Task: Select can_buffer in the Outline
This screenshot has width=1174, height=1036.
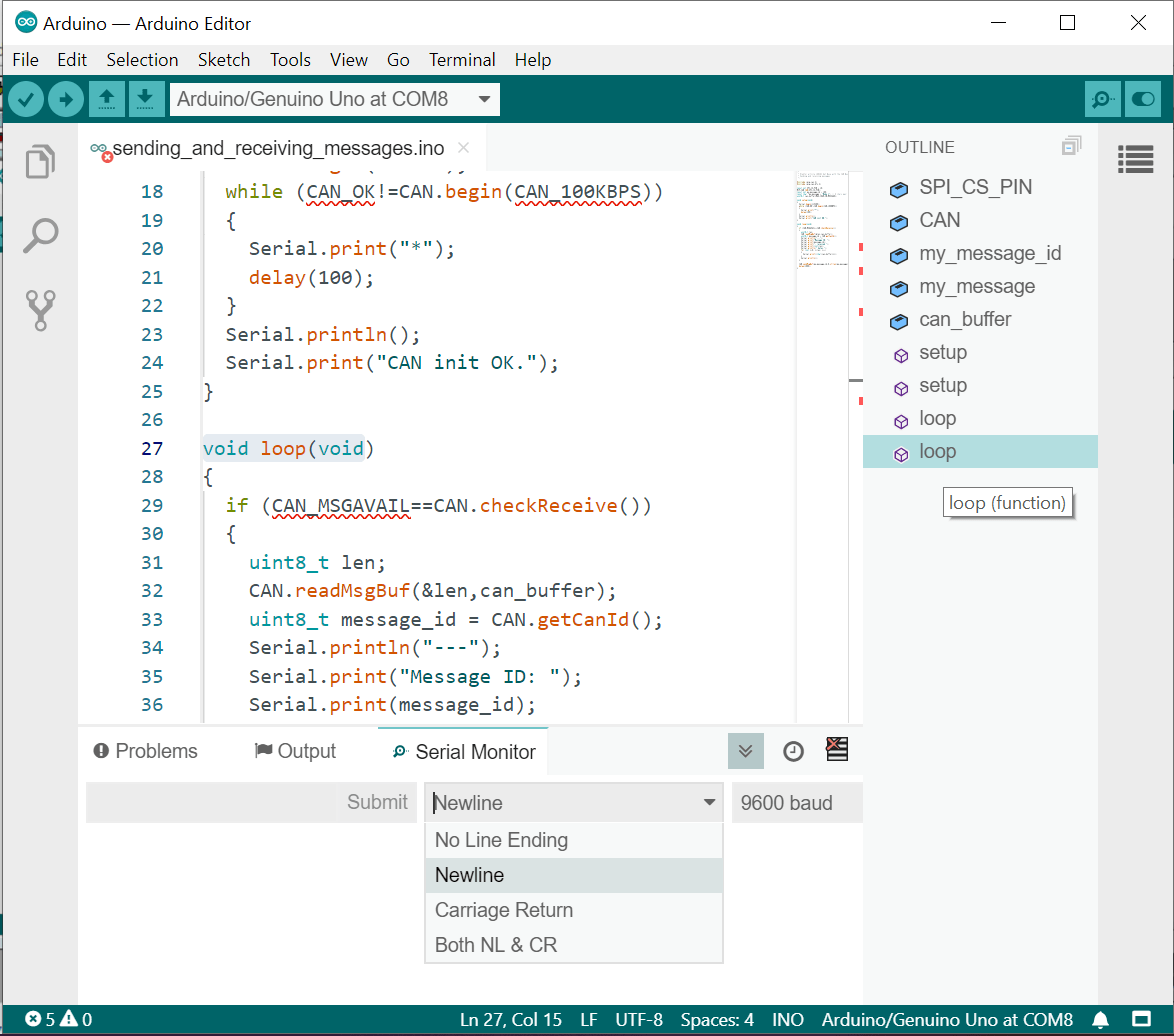Action: coord(980,319)
